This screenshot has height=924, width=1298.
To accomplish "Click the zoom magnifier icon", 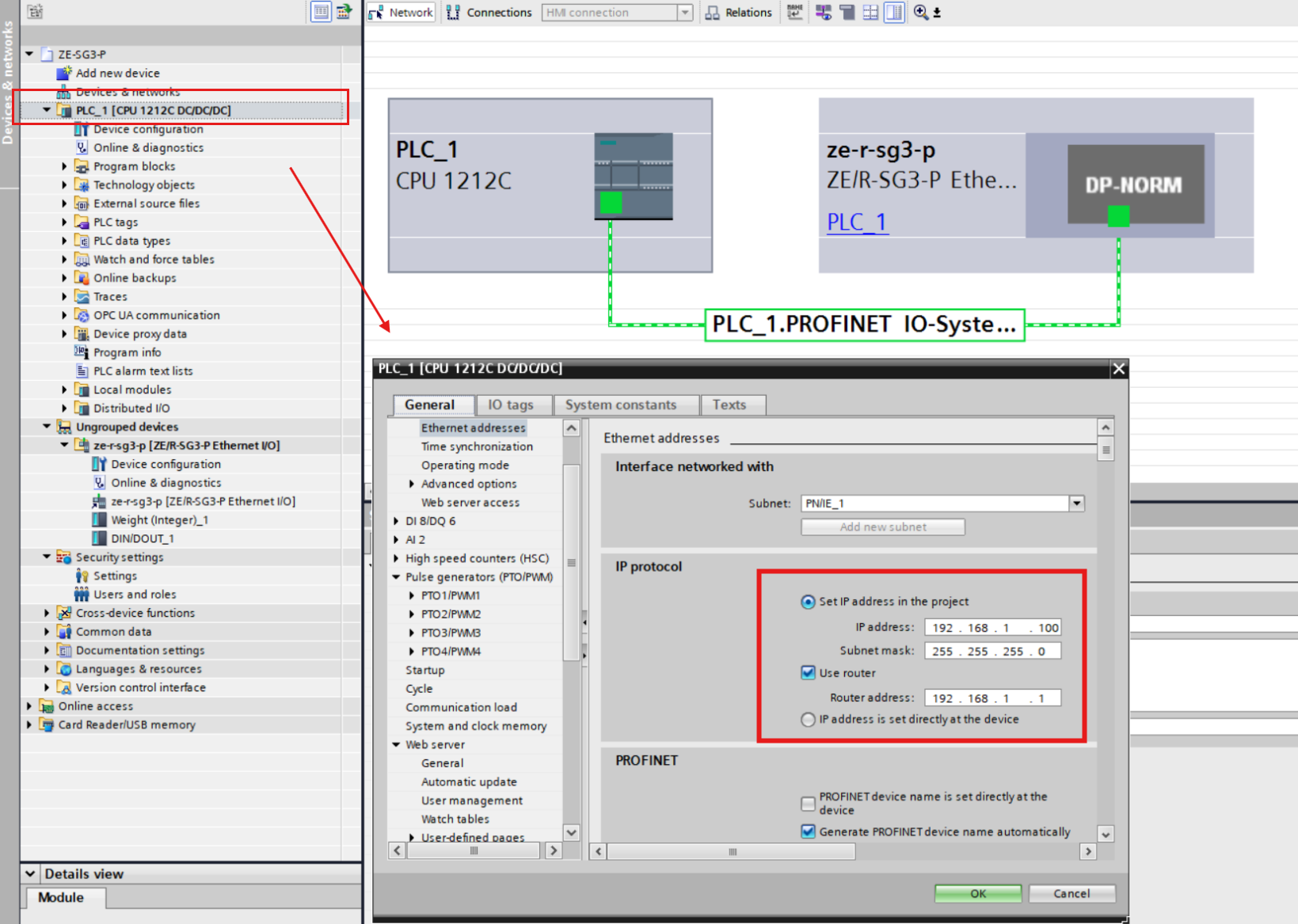I will click(x=920, y=12).
